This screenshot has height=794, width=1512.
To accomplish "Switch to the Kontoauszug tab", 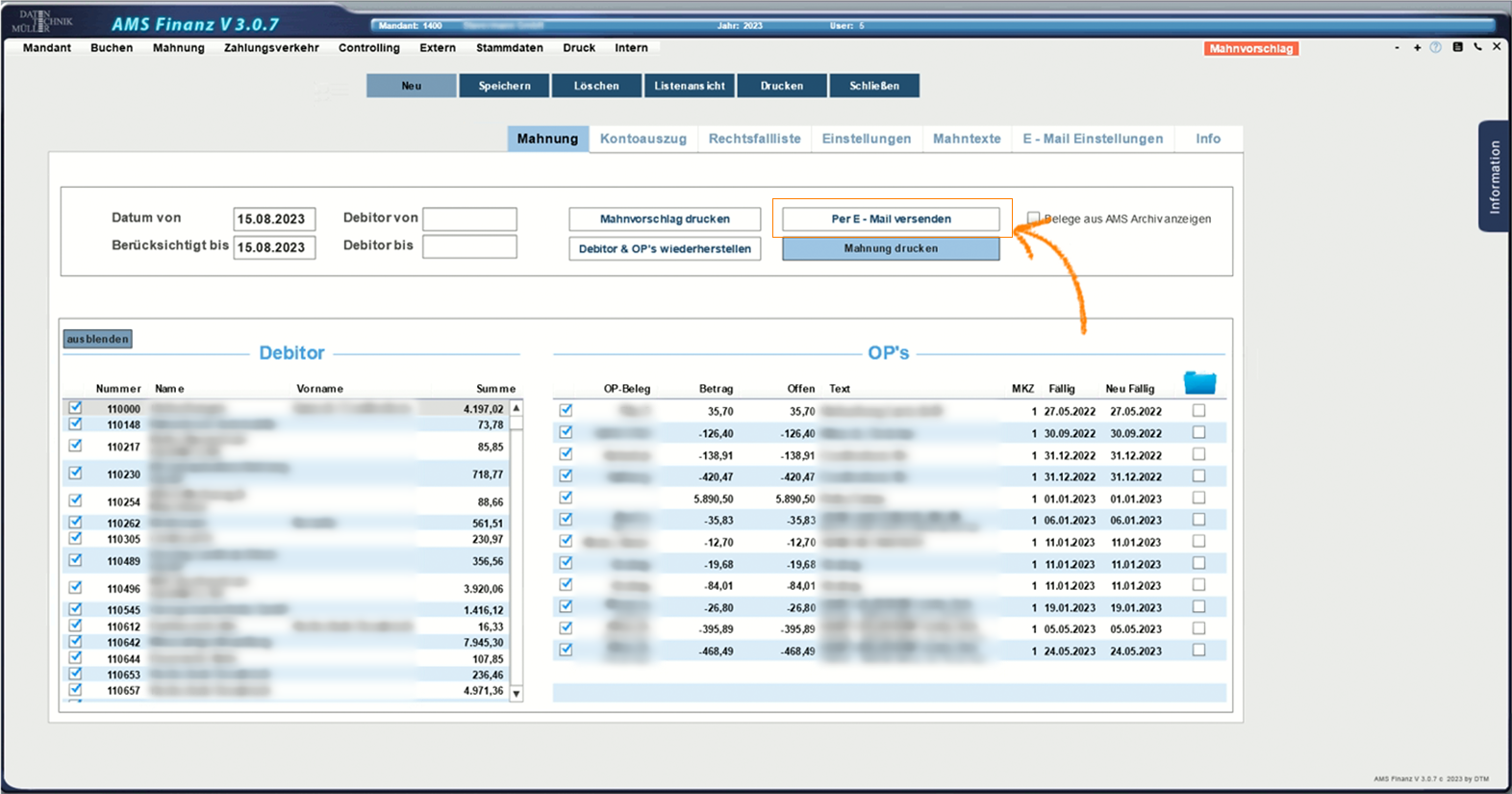I will point(643,139).
